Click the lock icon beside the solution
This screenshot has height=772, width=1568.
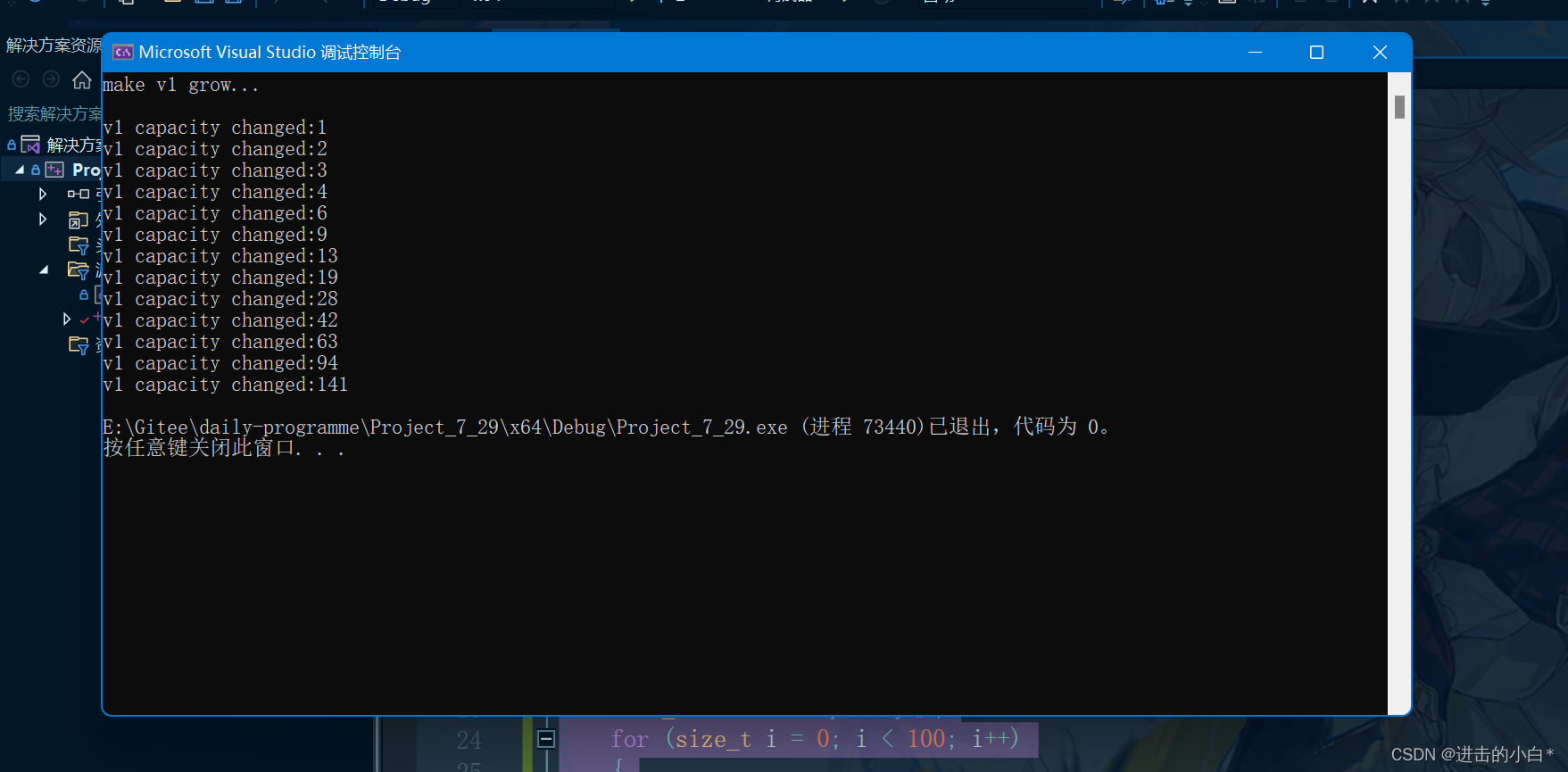coord(12,145)
